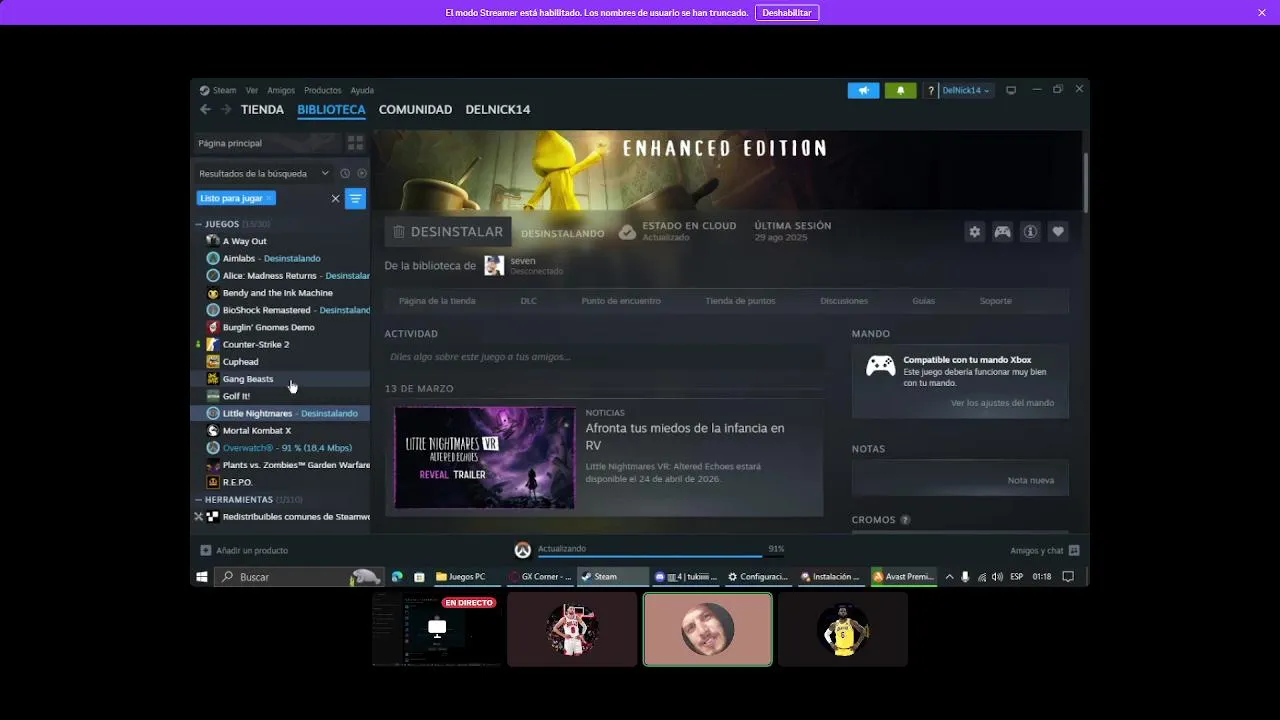Collapse the HERRAMIENTAS category
1280x720 pixels.
pyautogui.click(x=198, y=499)
